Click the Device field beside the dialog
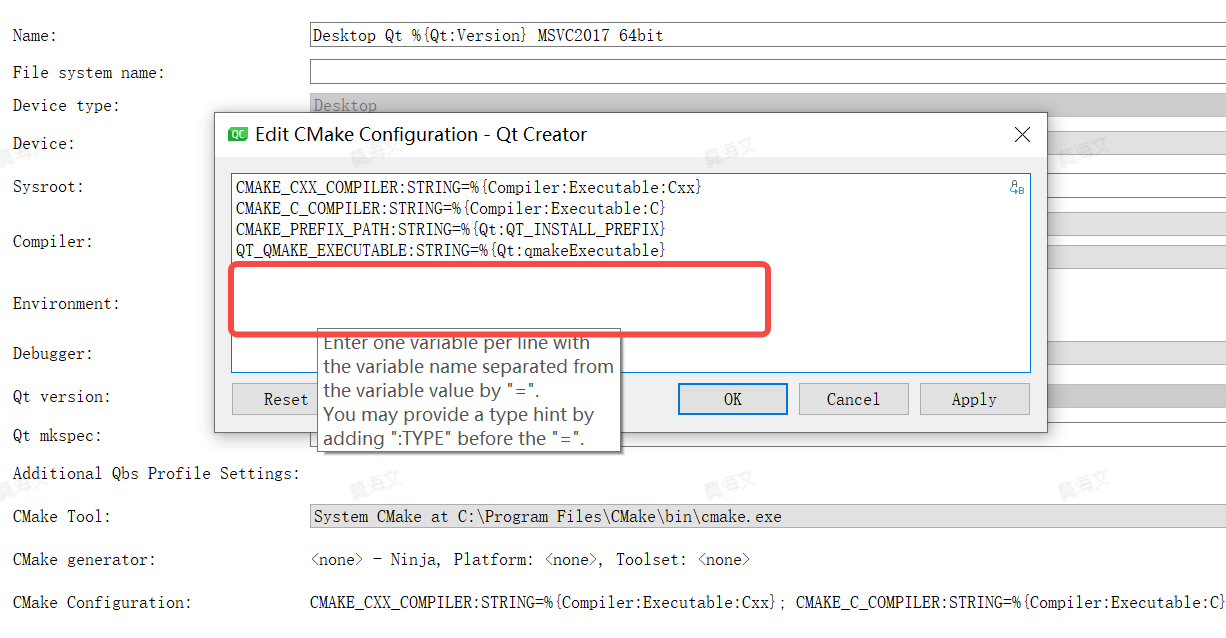 pyautogui.click(x=1136, y=143)
